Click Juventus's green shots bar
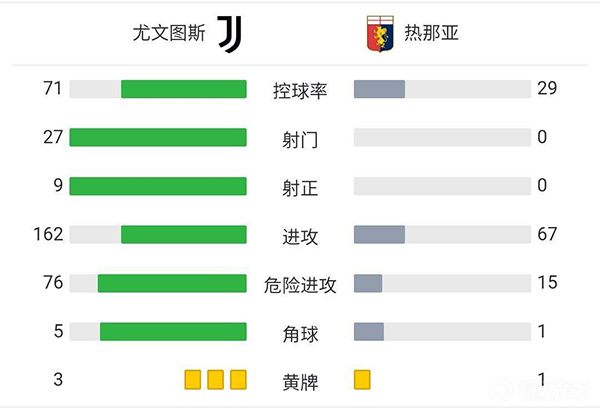The width and height of the screenshot is (600, 408). coord(158,137)
